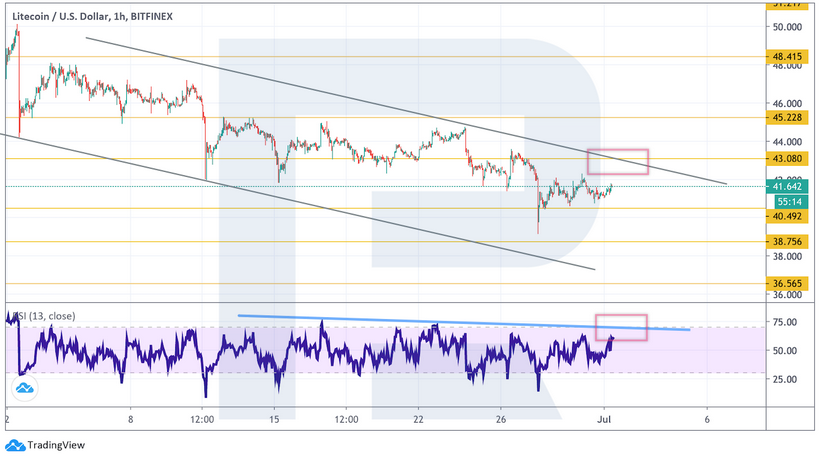The image size is (820, 460).
Task: Select the 45.228 price level label
Action: (x=788, y=118)
